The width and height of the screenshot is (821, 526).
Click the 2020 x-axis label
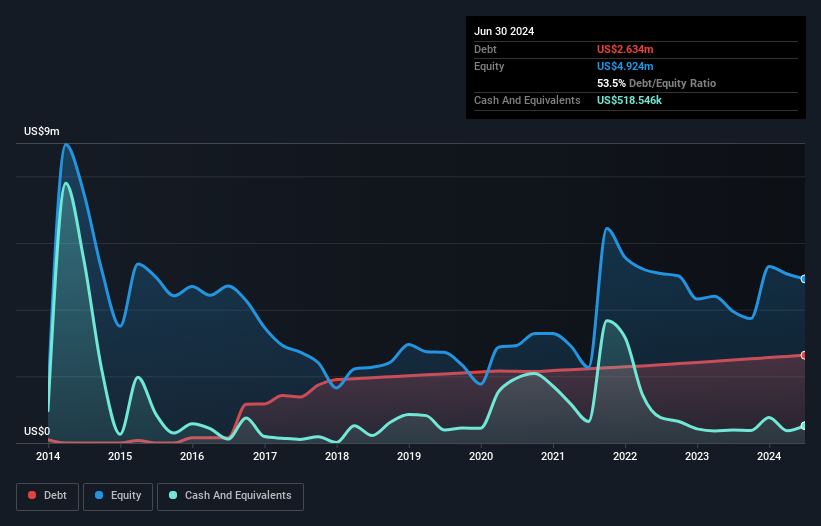pos(481,456)
